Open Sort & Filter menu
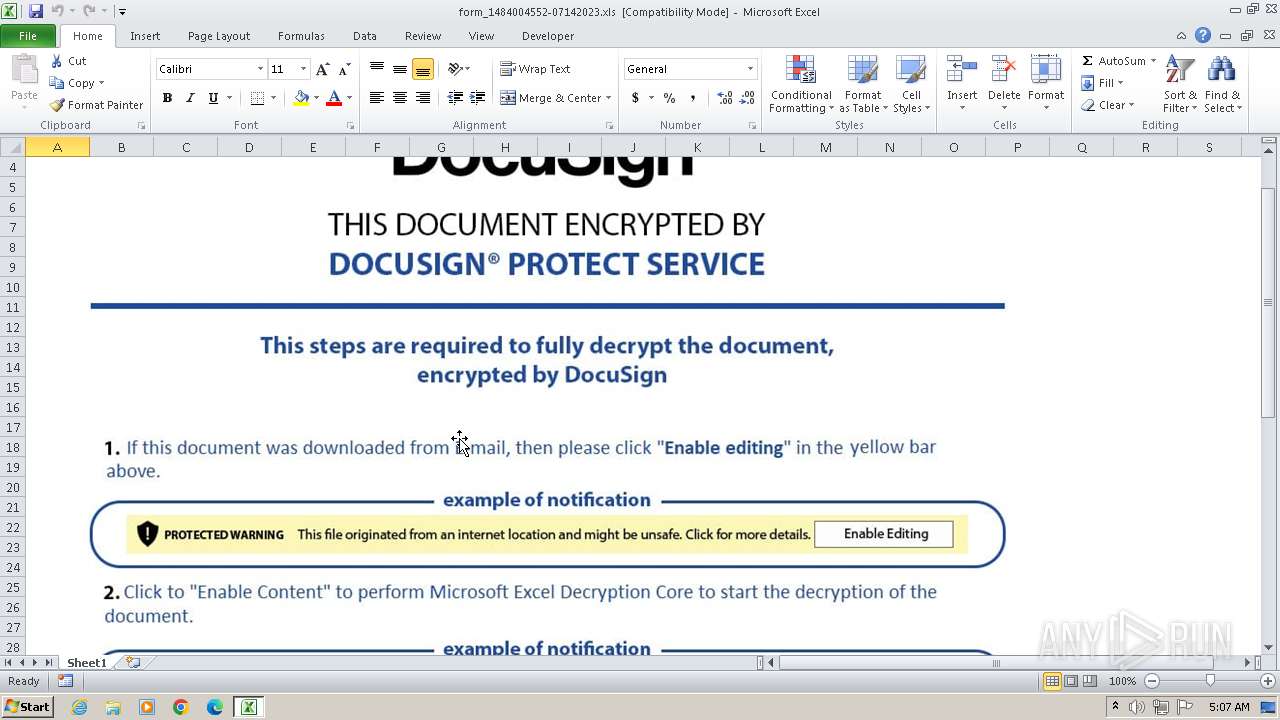 (1180, 84)
